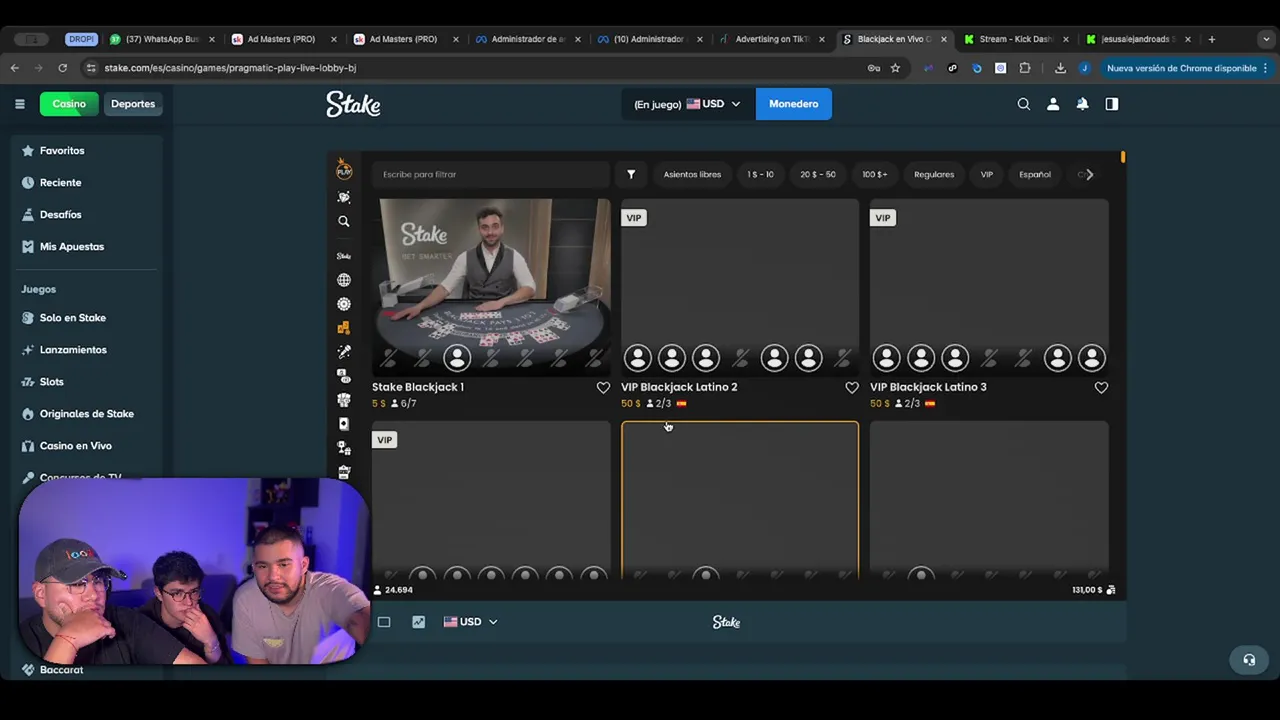Open Chrome tab list chevron
Image resolution: width=1280 pixels, height=720 pixels.
click(x=1266, y=39)
